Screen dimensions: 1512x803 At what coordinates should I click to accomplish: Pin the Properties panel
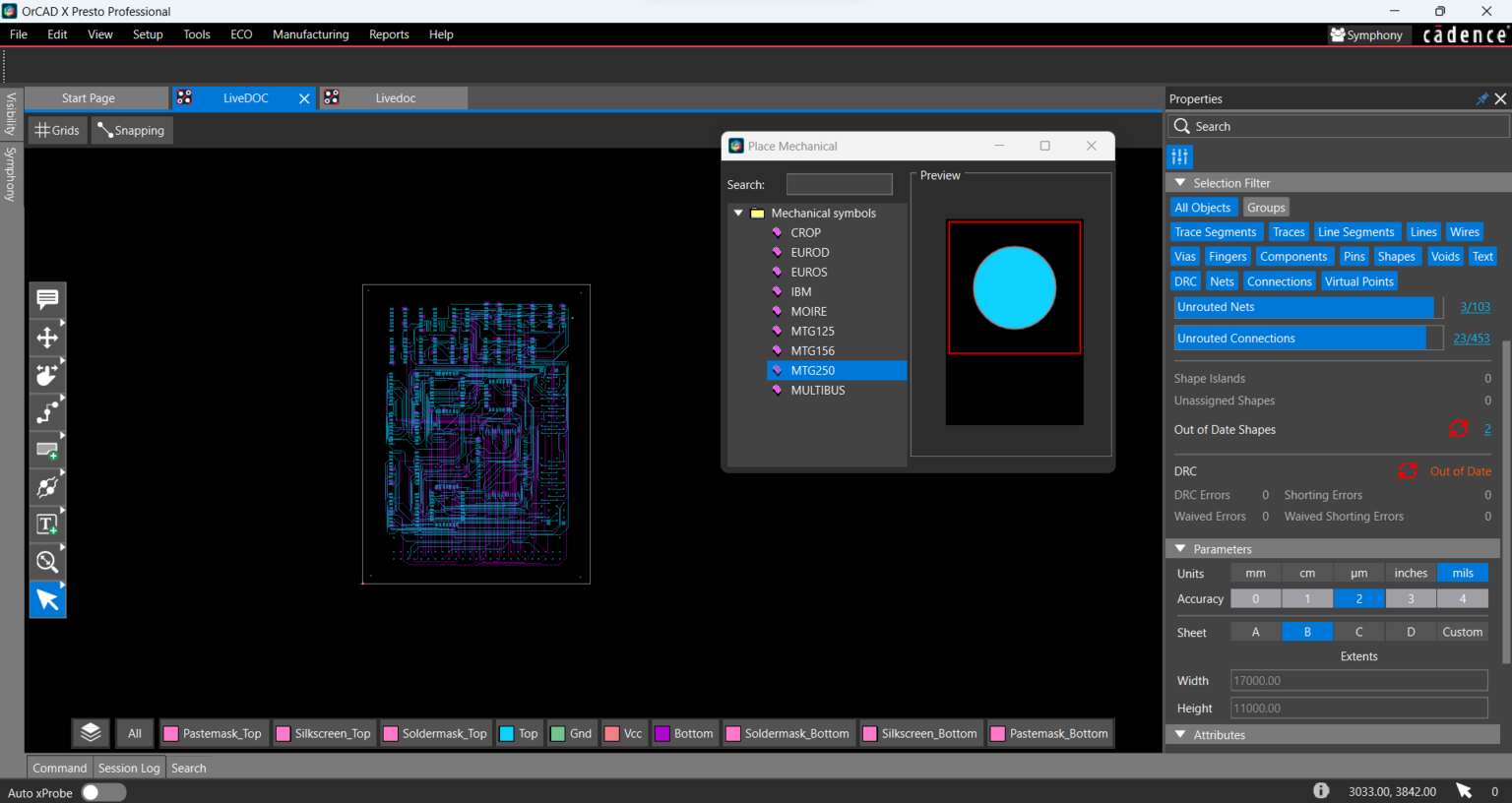click(x=1481, y=98)
